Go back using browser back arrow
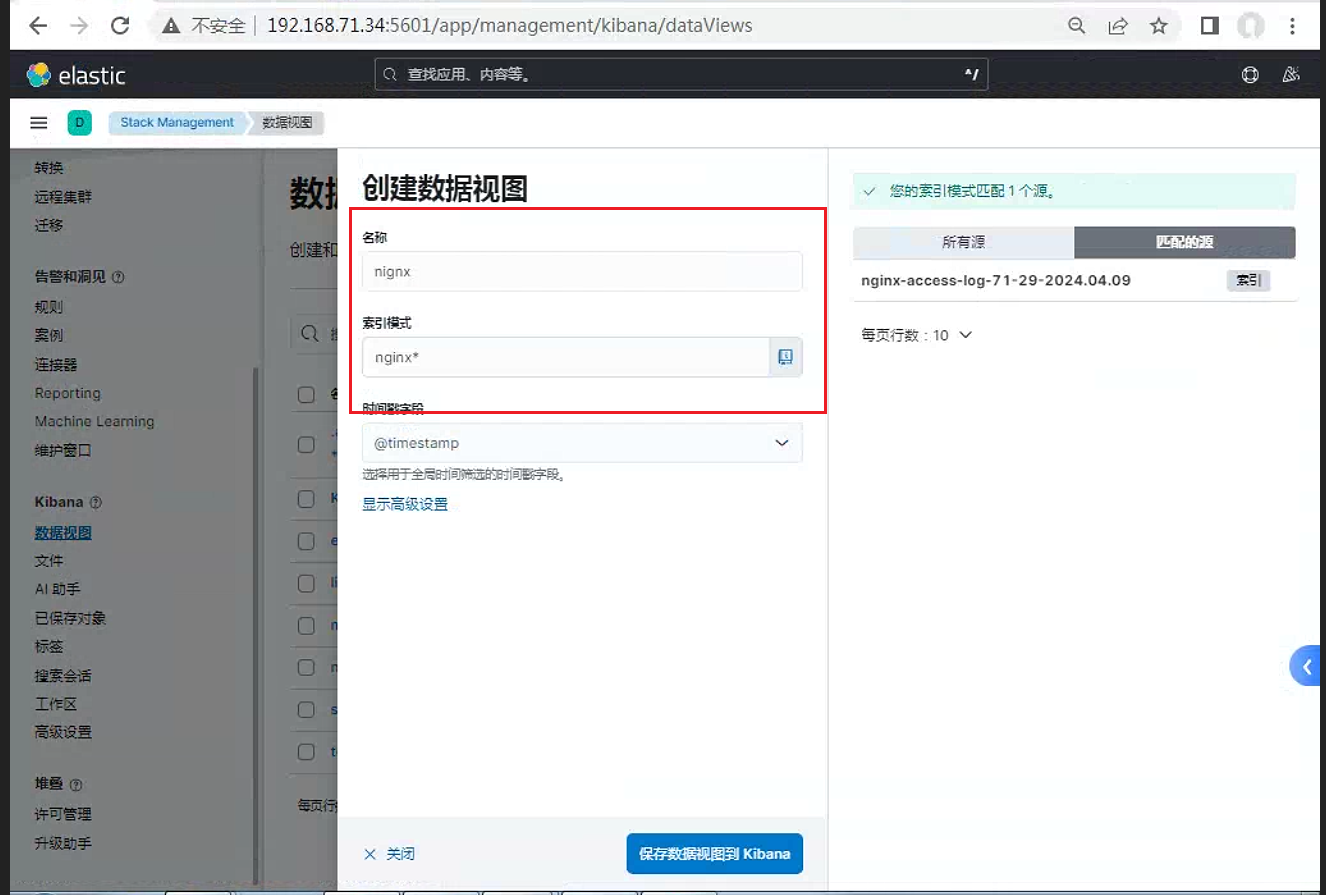 coord(38,26)
